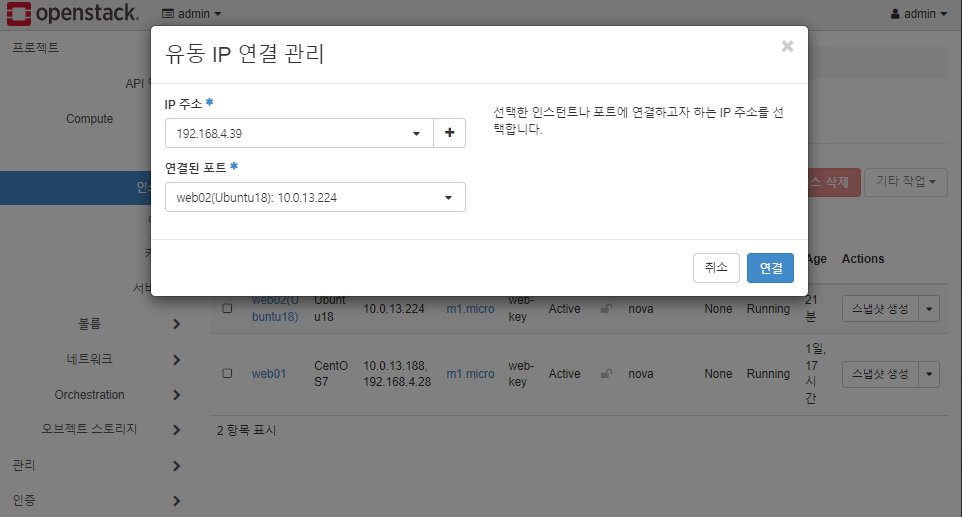The height and width of the screenshot is (517, 962).
Task: Open the admin user menu at top right
Action: point(918,13)
